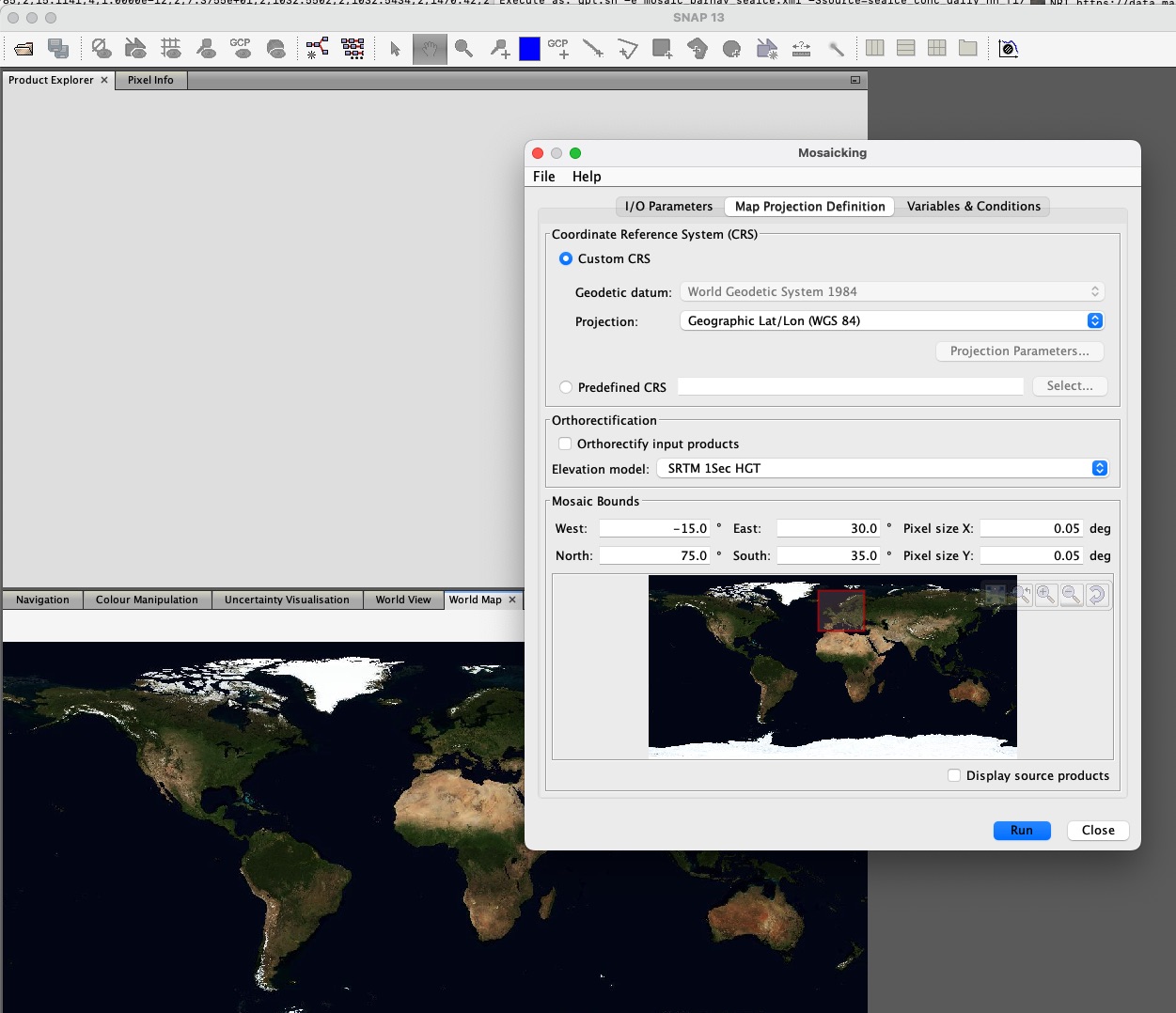Select the Pan tool in the toolbar
The image size is (1176, 1013).
point(430,49)
